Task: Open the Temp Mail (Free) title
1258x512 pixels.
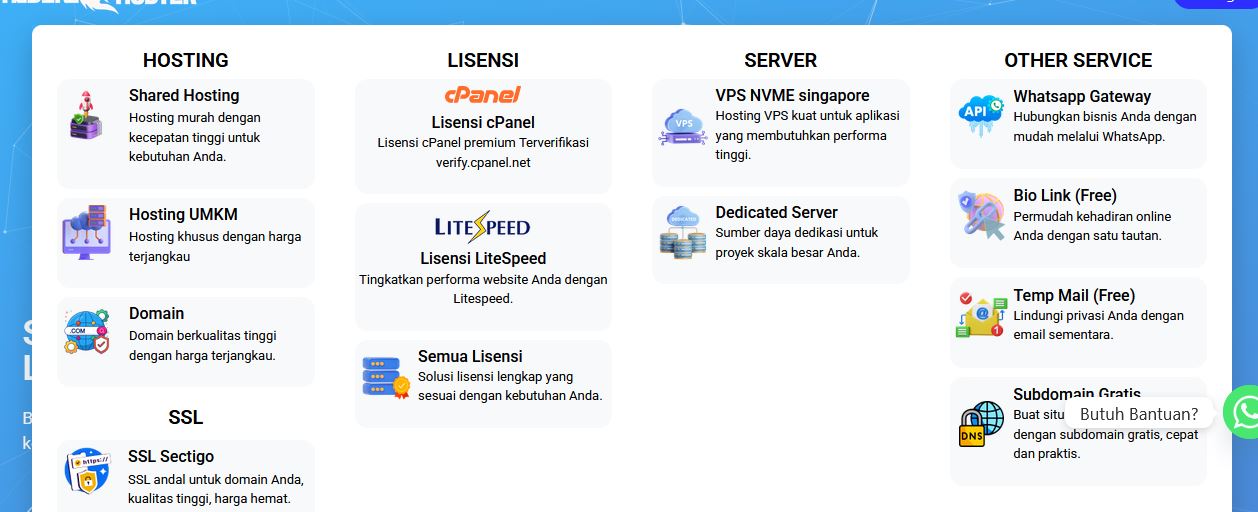Action: pos(1074,295)
